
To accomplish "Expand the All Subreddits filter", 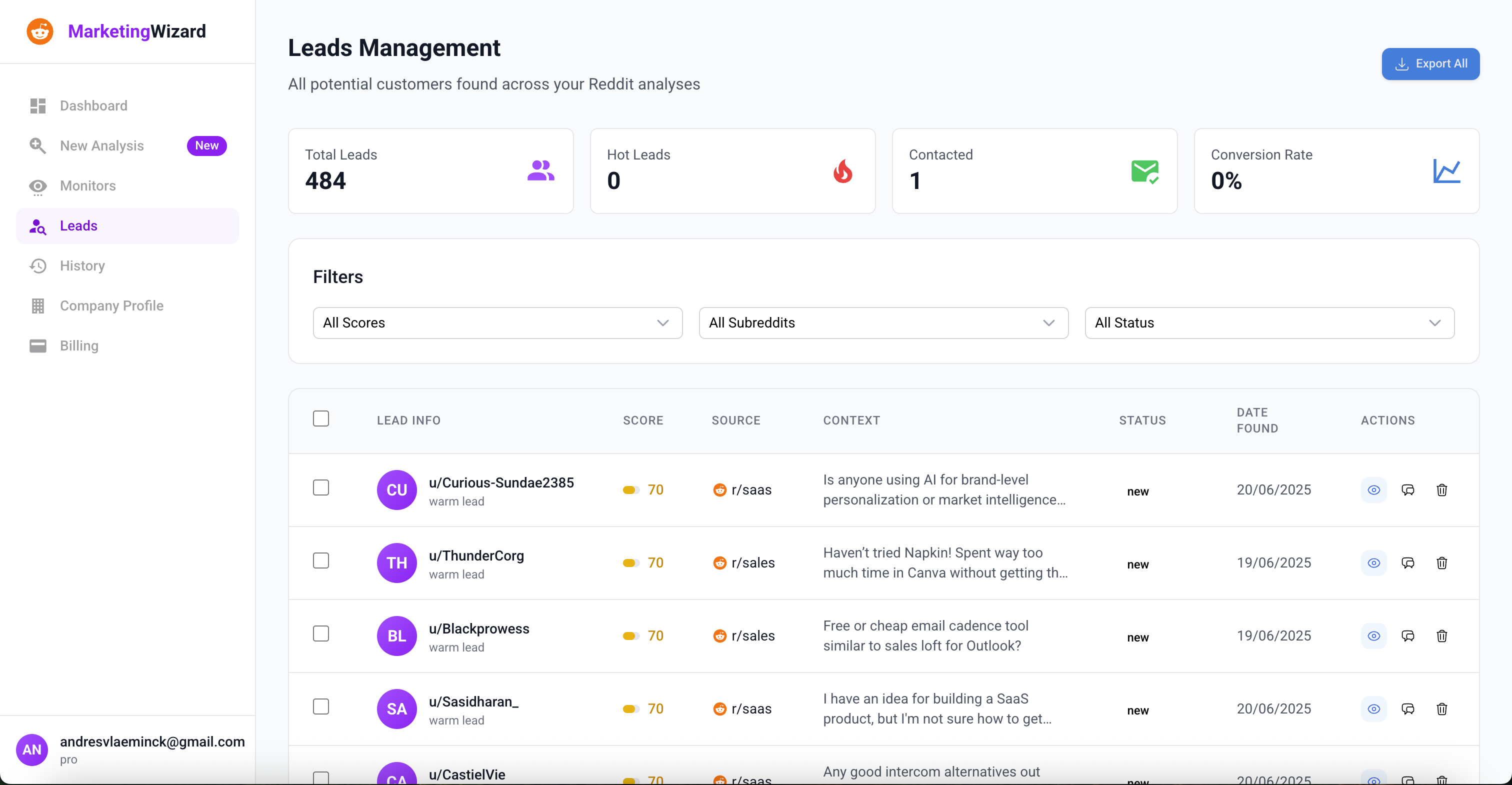I will point(883,322).
